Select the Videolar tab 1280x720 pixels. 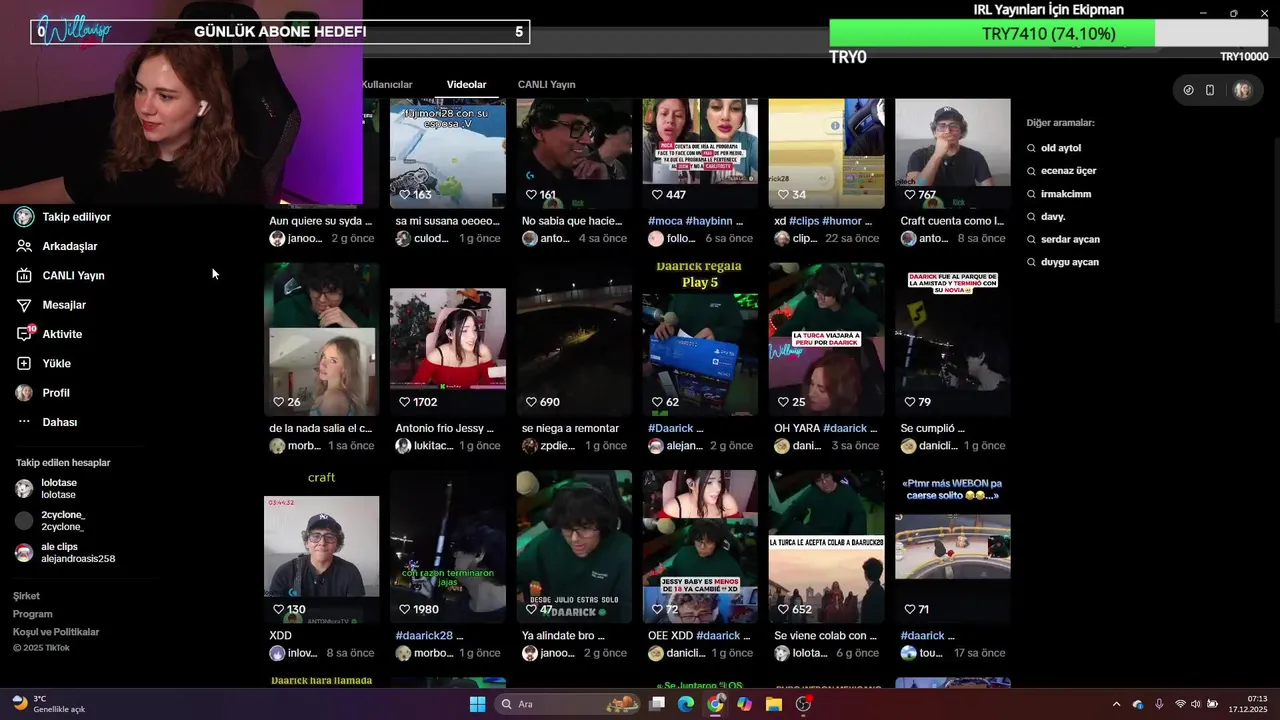tap(466, 85)
